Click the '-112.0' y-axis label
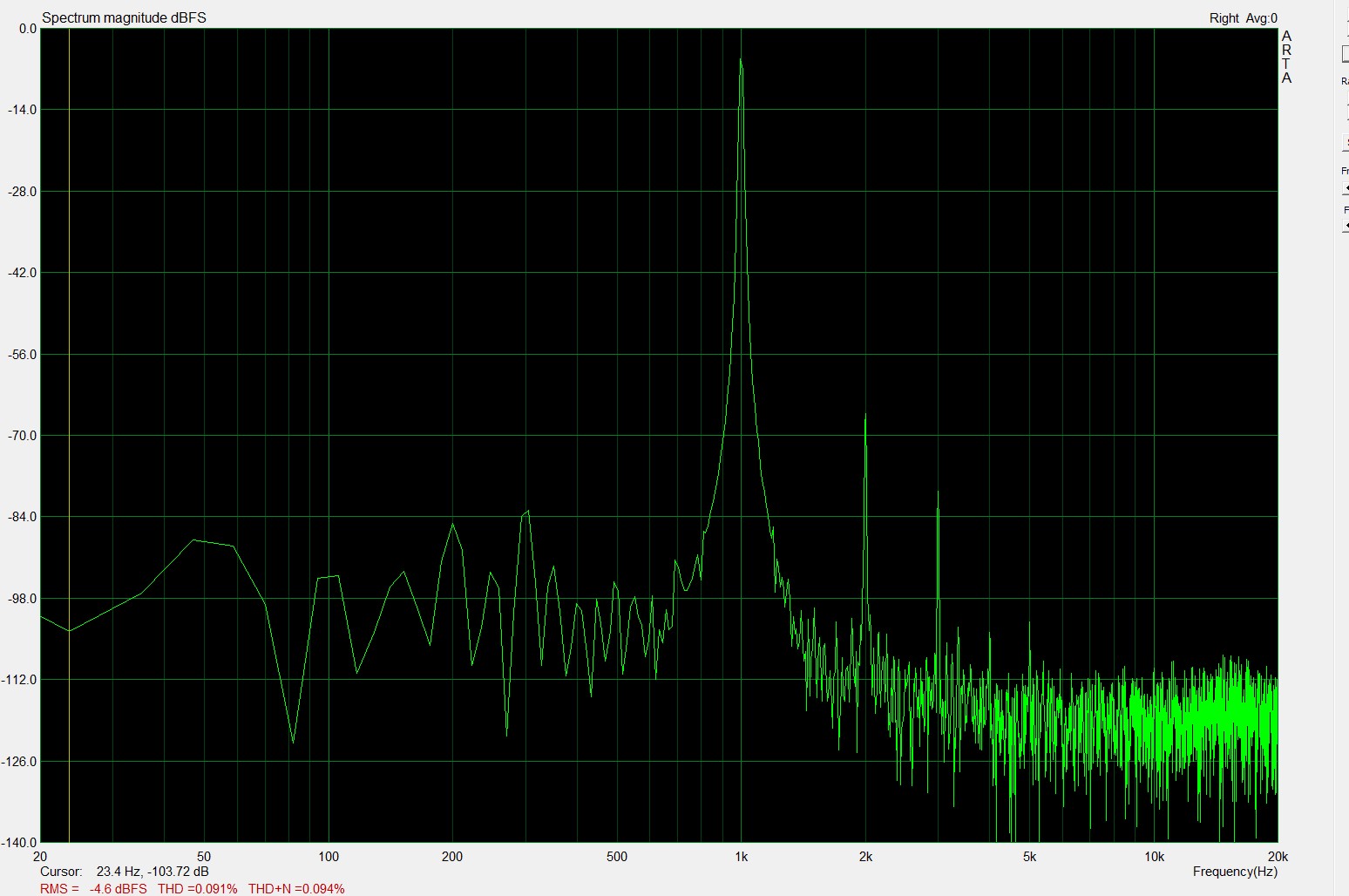1349x896 pixels. click(20, 680)
